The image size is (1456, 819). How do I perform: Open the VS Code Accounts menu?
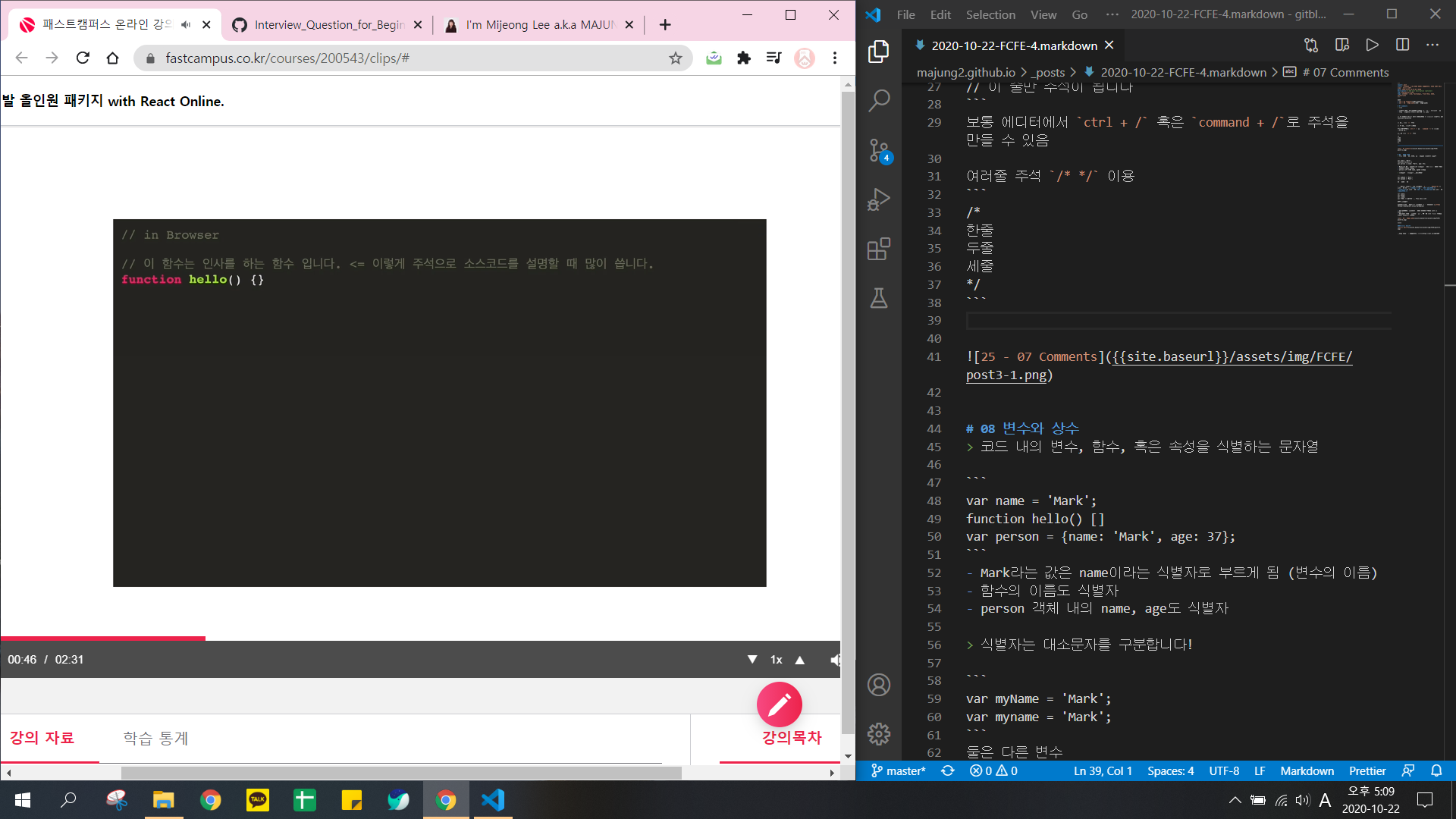pos(879,685)
